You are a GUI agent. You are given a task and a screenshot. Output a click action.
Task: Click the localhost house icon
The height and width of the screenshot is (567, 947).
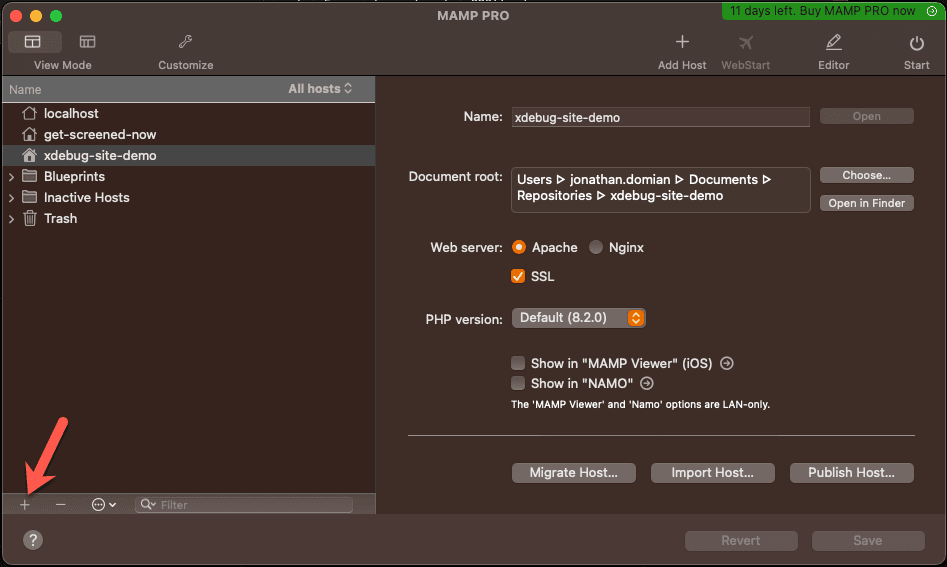[30, 113]
